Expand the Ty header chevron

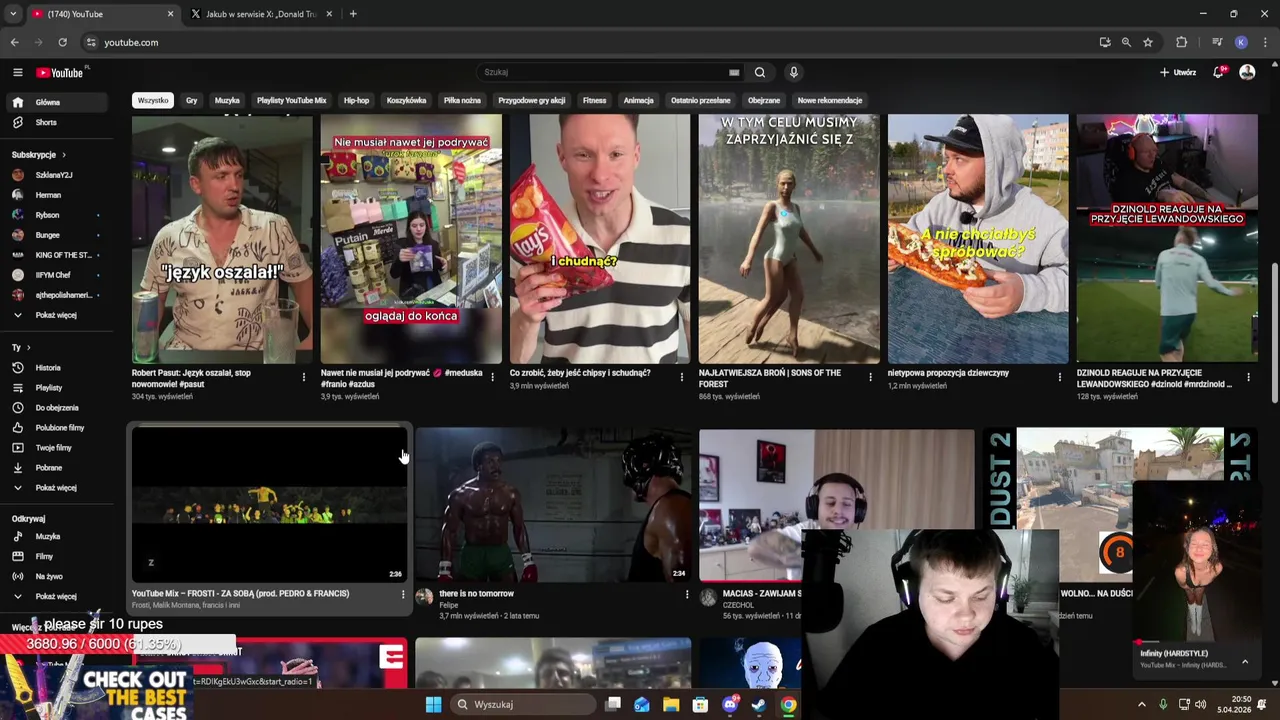tap(27, 347)
